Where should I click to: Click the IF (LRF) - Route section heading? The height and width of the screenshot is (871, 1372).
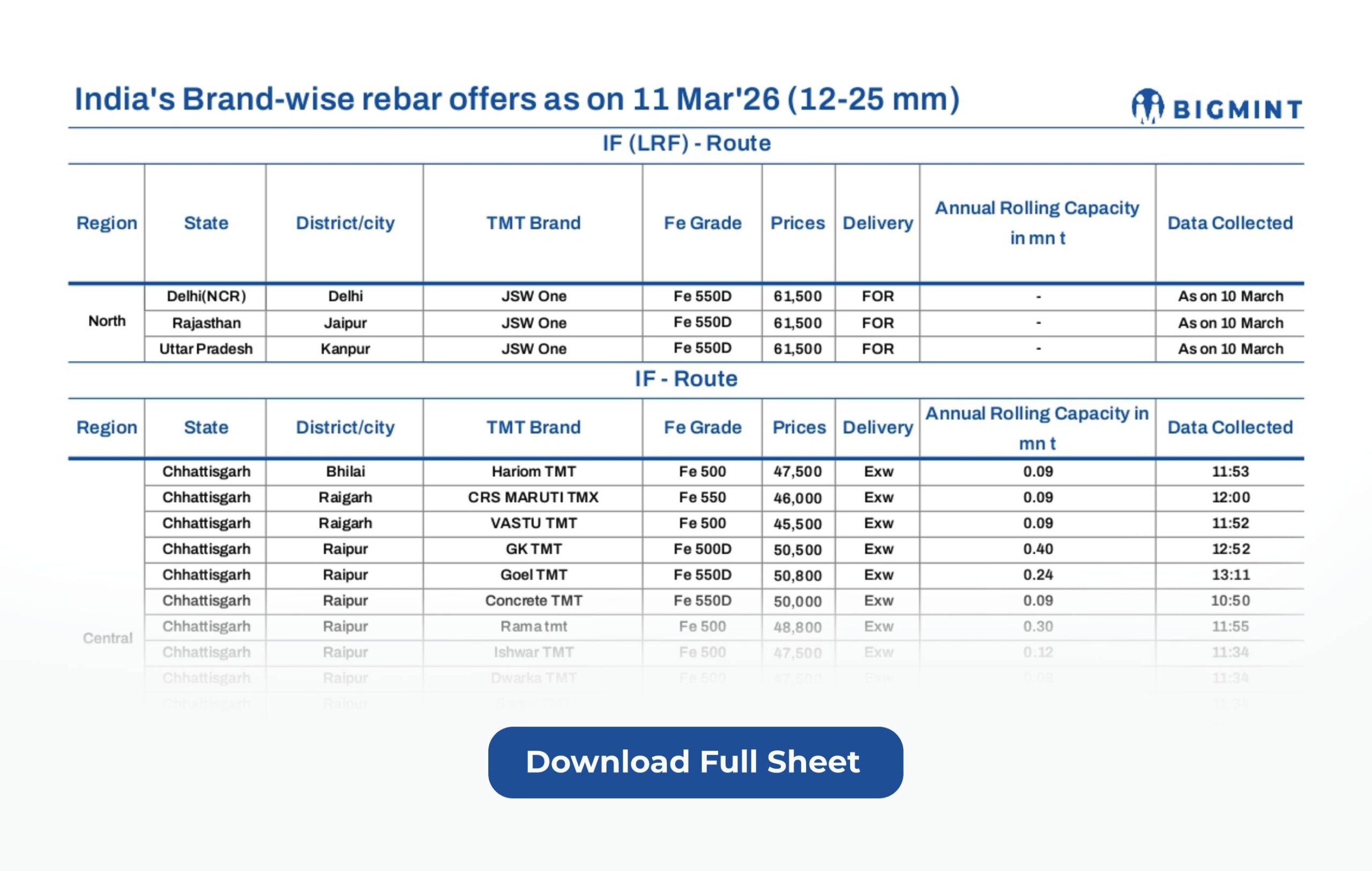click(686, 143)
